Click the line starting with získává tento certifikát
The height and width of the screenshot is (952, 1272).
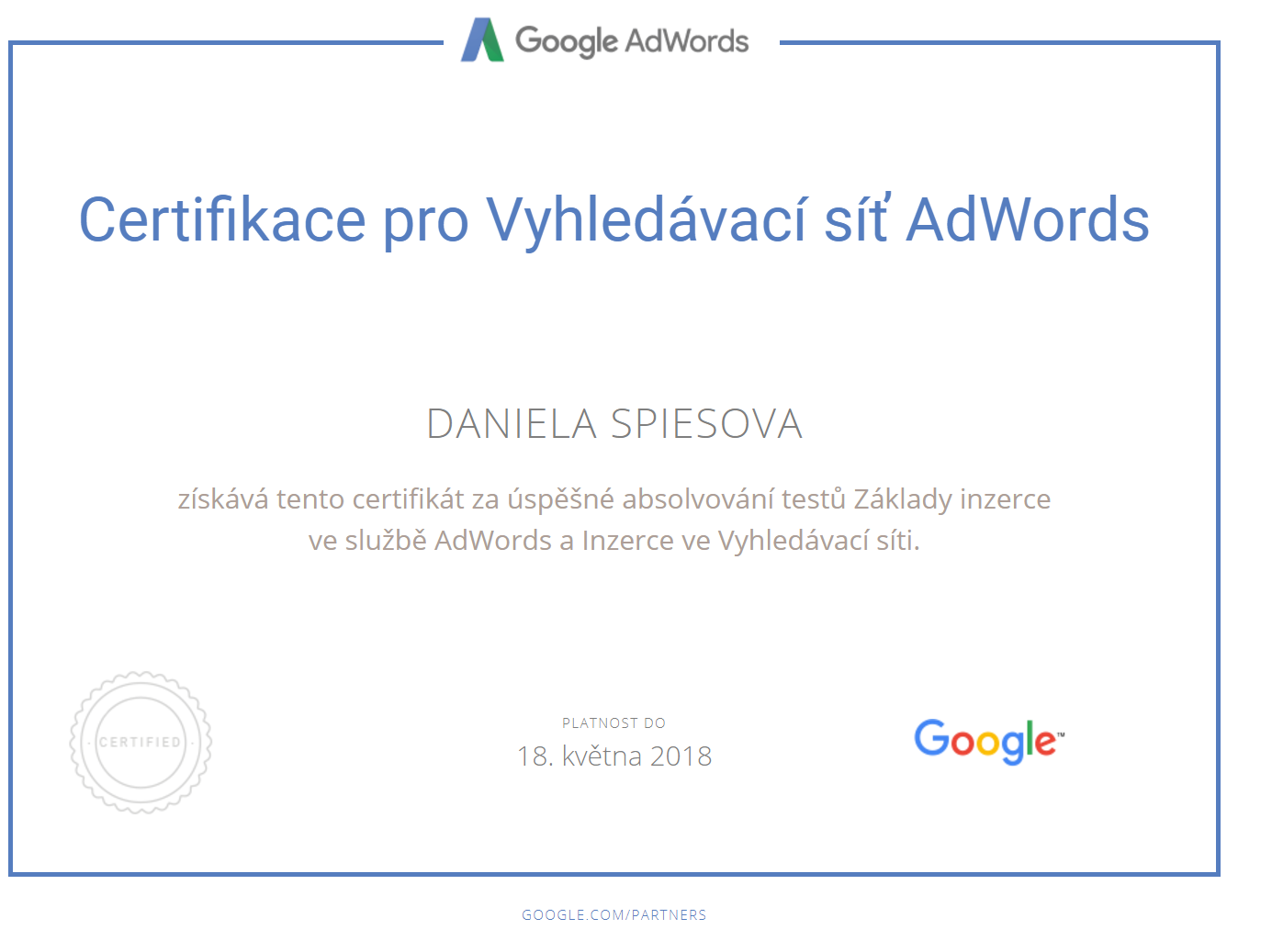(613, 498)
